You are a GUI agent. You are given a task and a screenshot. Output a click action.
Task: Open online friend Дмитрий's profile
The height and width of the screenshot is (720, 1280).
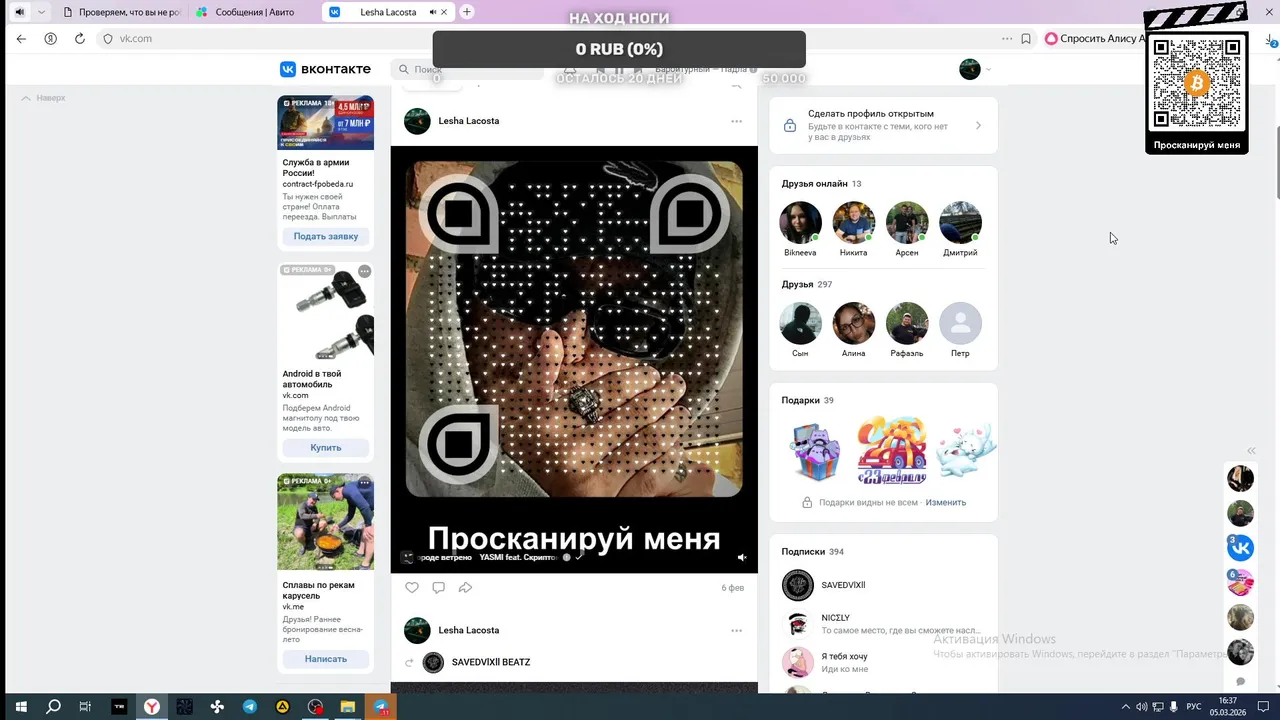click(960, 223)
